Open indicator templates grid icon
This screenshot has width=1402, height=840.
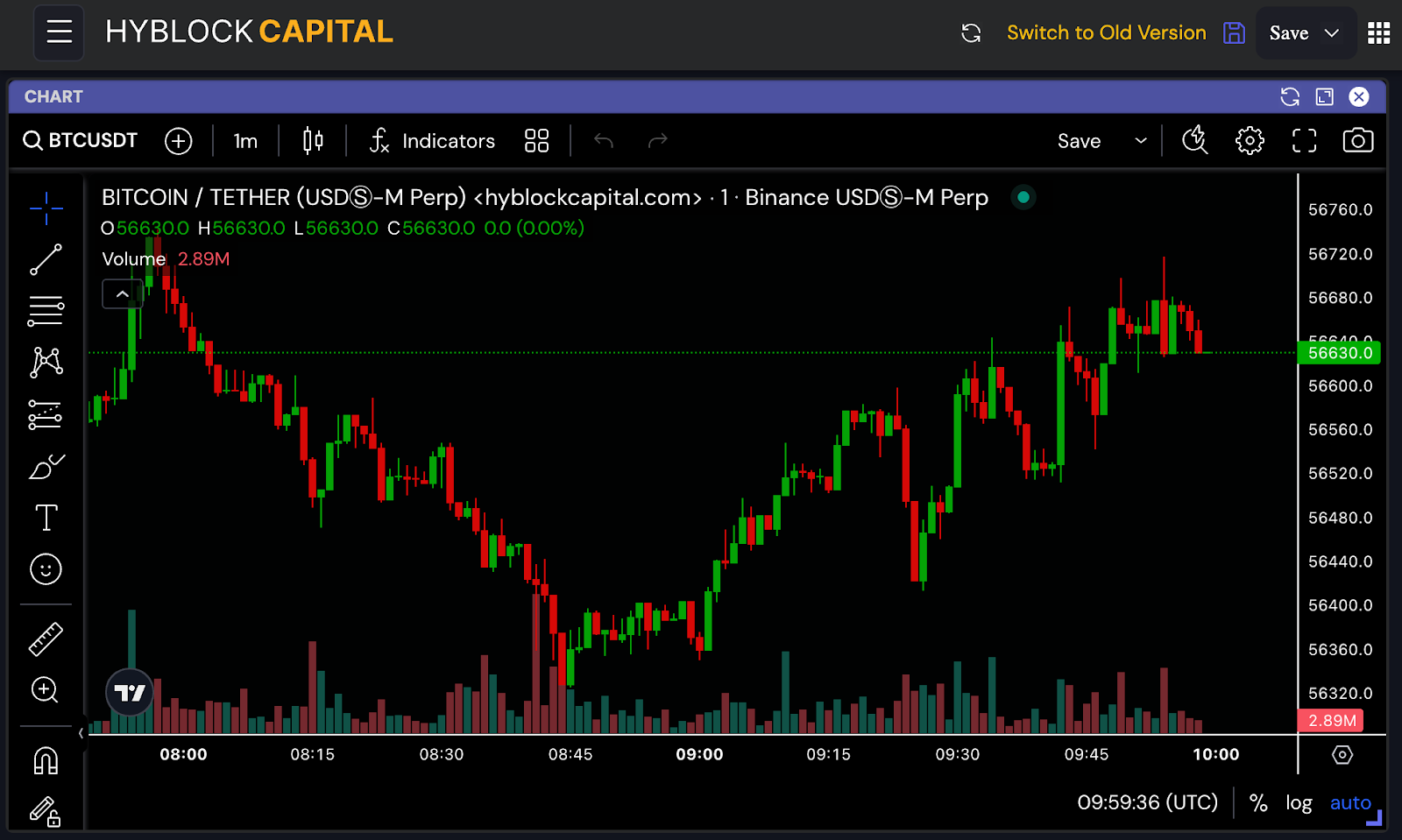(x=536, y=141)
